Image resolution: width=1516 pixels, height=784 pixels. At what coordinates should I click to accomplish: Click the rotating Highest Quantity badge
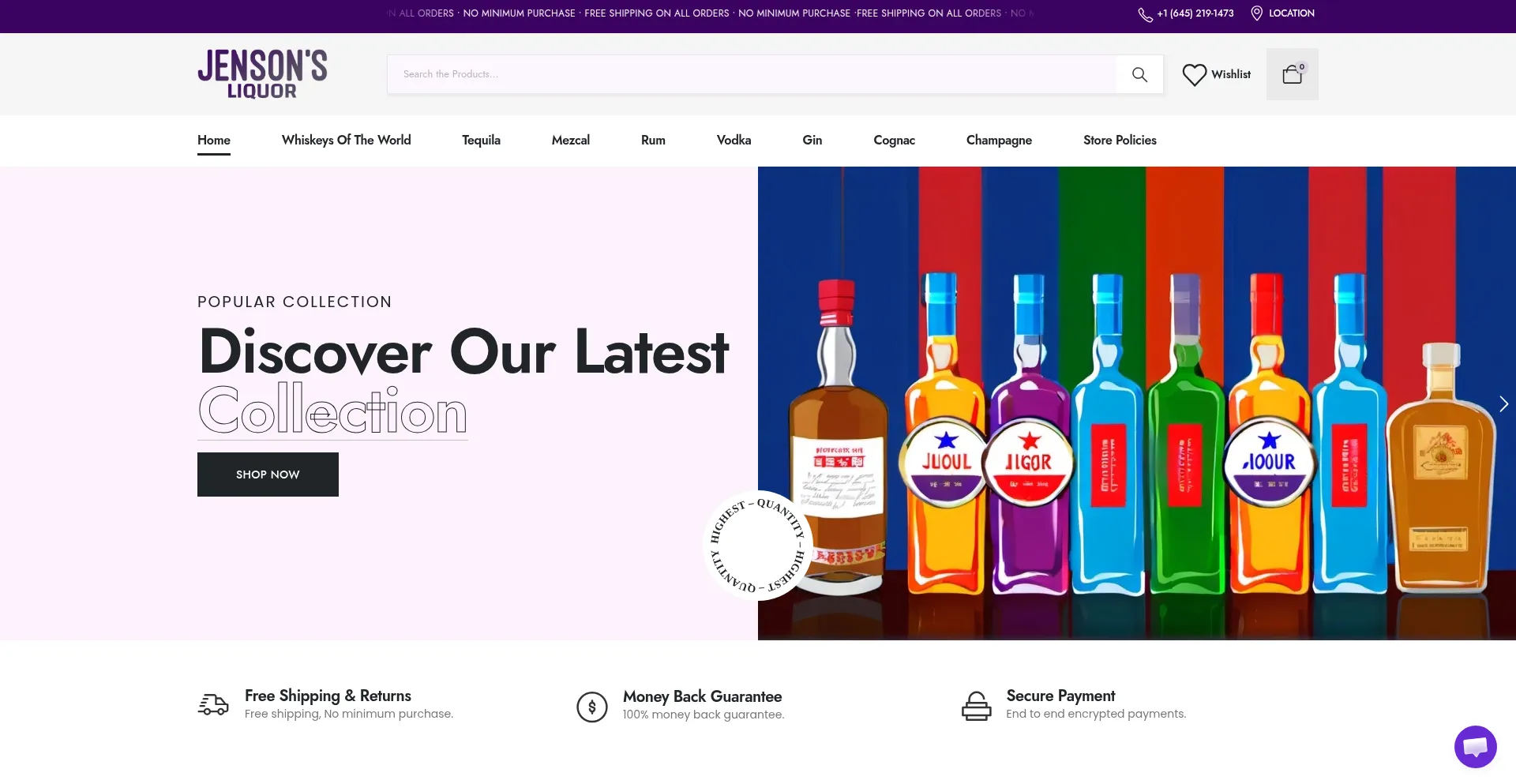pyautogui.click(x=758, y=546)
